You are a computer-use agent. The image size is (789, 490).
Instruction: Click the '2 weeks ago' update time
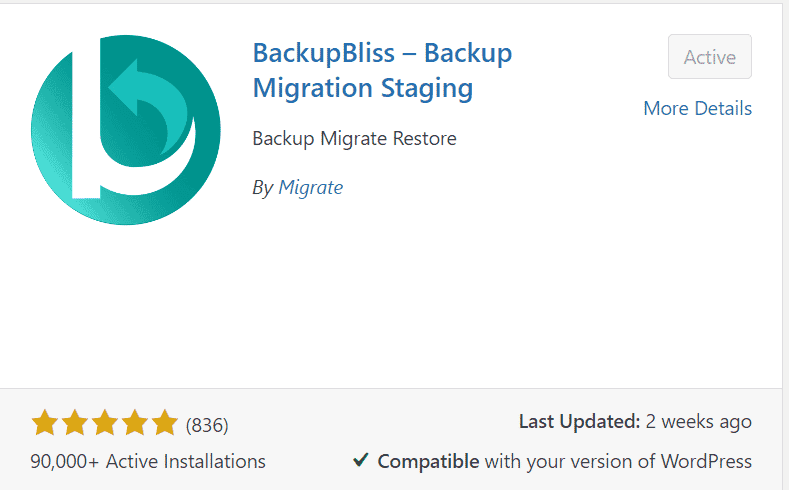[698, 422]
